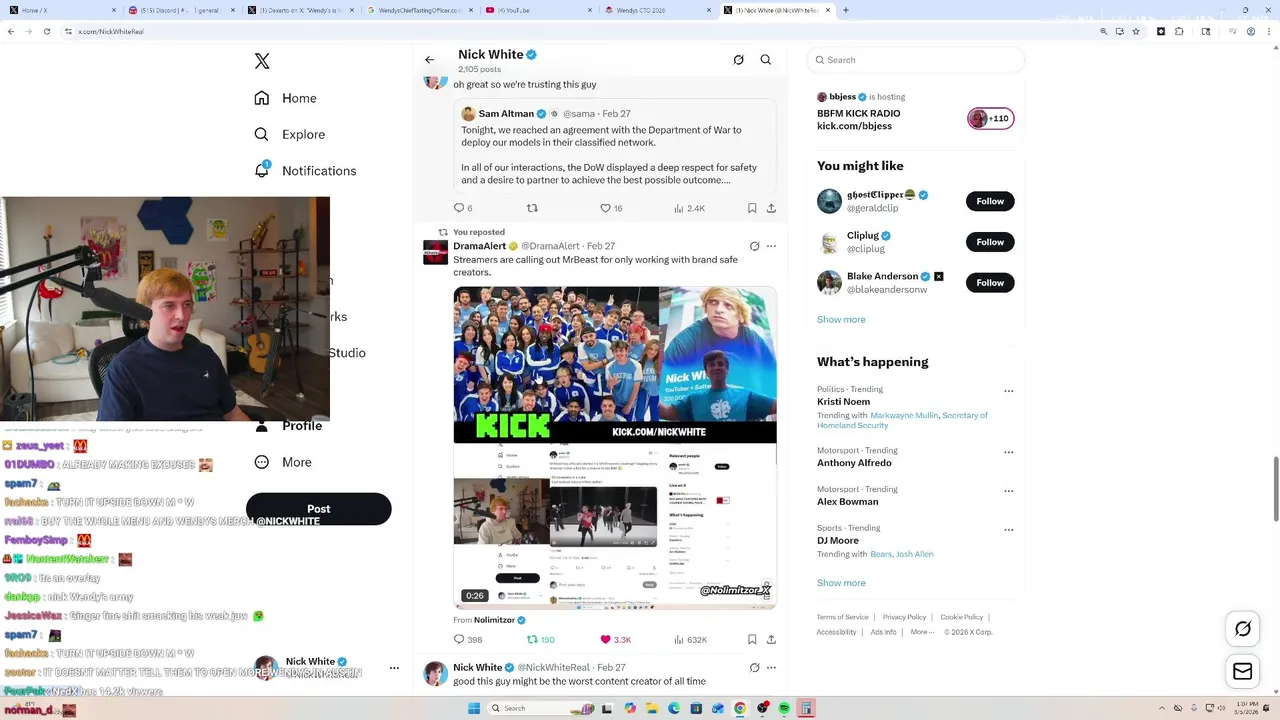Click Show more under What's happening
Image resolution: width=1280 pixels, height=720 pixels.
pyautogui.click(x=841, y=583)
